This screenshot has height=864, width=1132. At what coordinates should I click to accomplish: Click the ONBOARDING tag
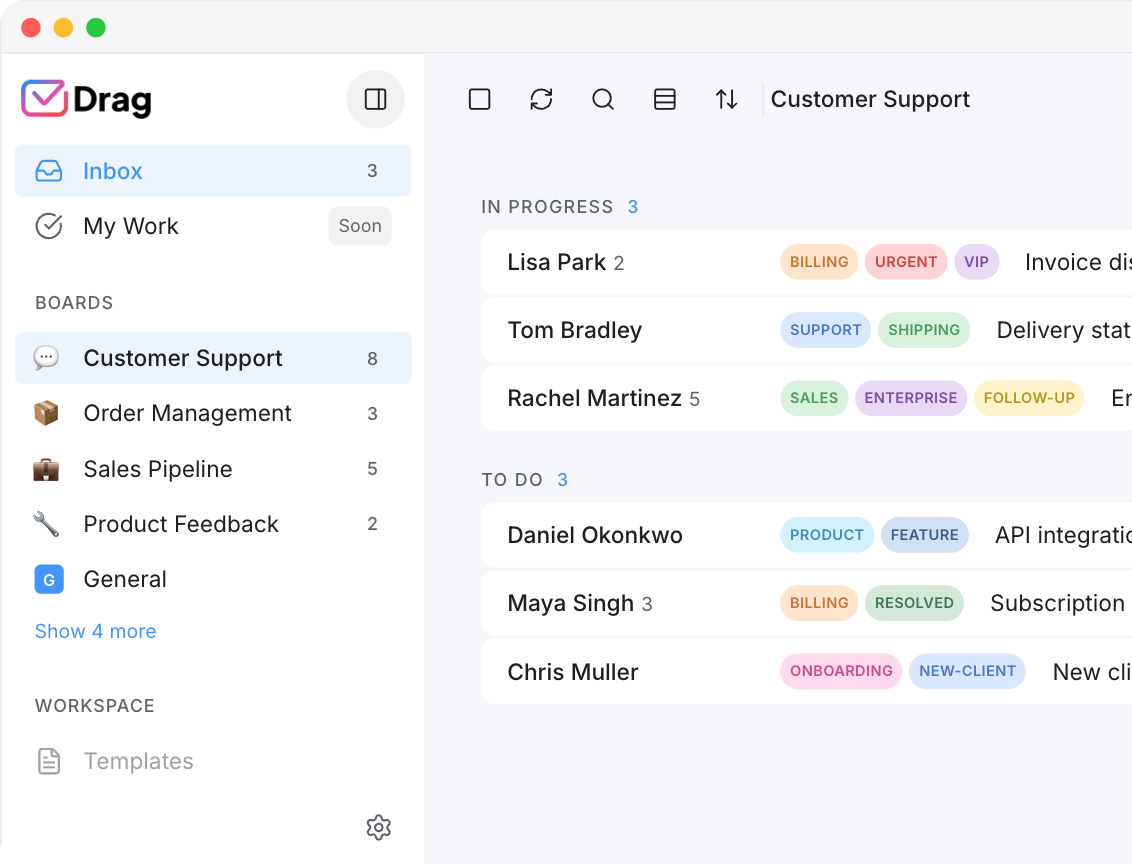pos(841,671)
